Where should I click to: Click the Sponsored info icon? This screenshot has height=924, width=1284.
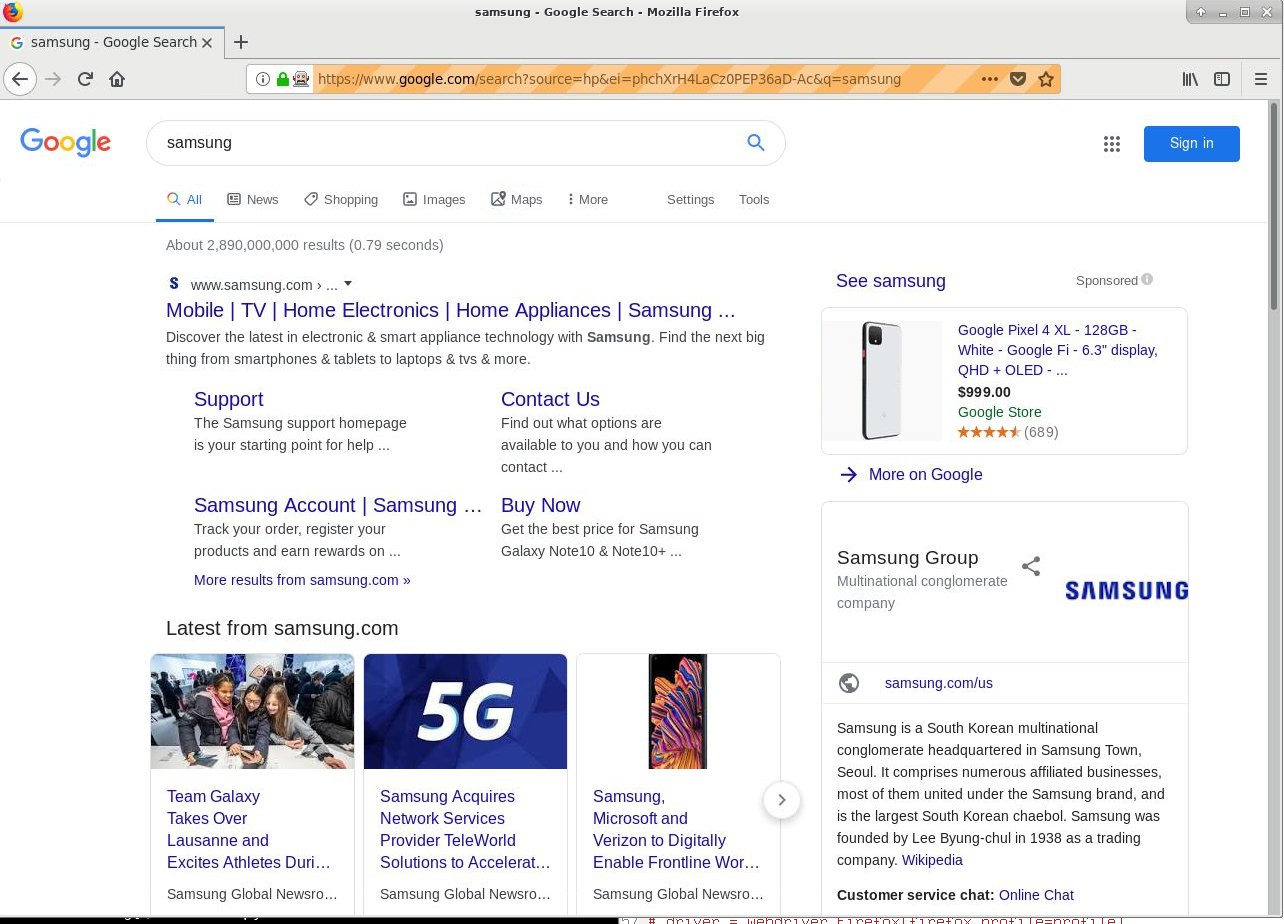(1147, 280)
